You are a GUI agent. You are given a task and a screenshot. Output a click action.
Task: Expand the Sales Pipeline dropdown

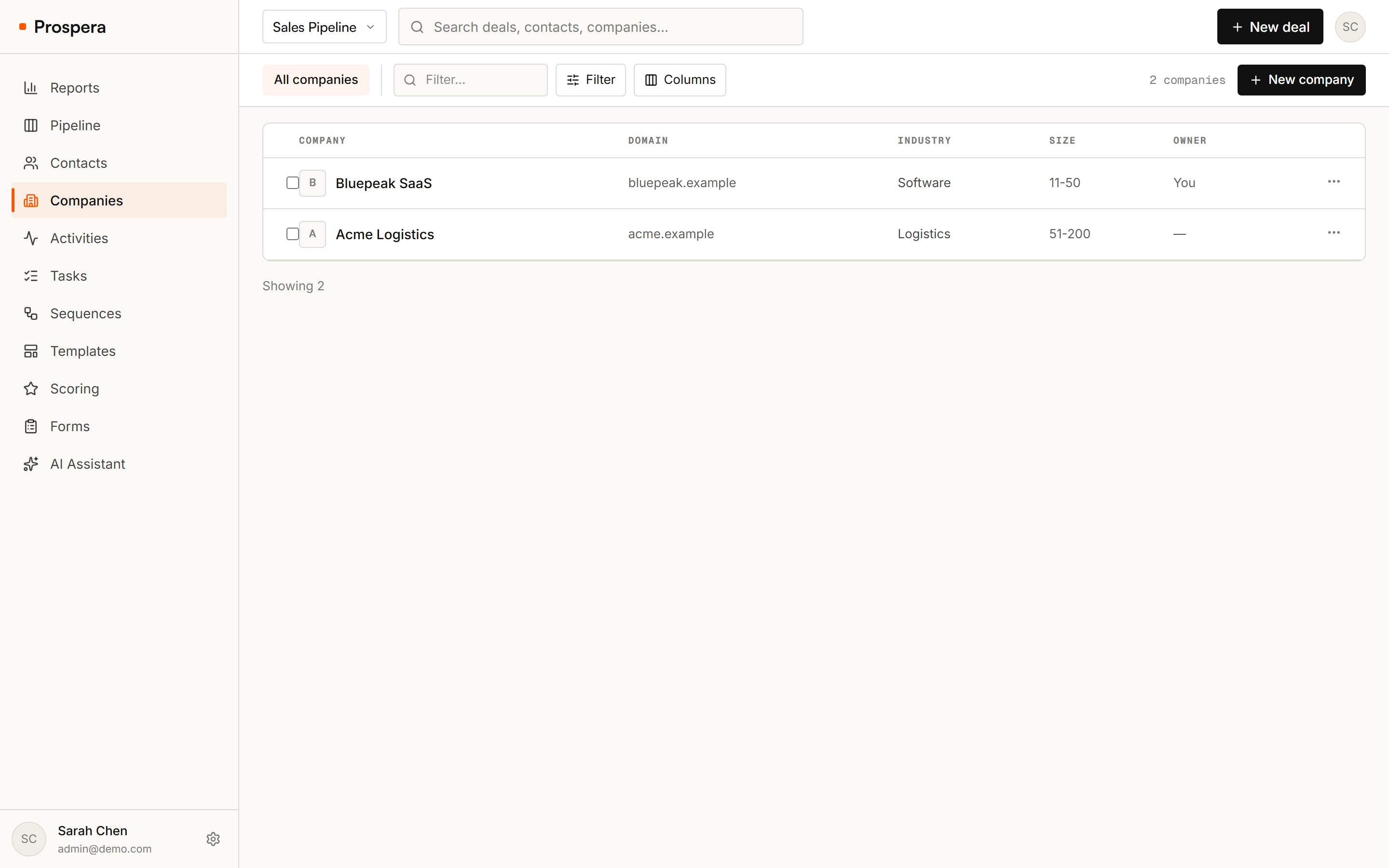[324, 27]
